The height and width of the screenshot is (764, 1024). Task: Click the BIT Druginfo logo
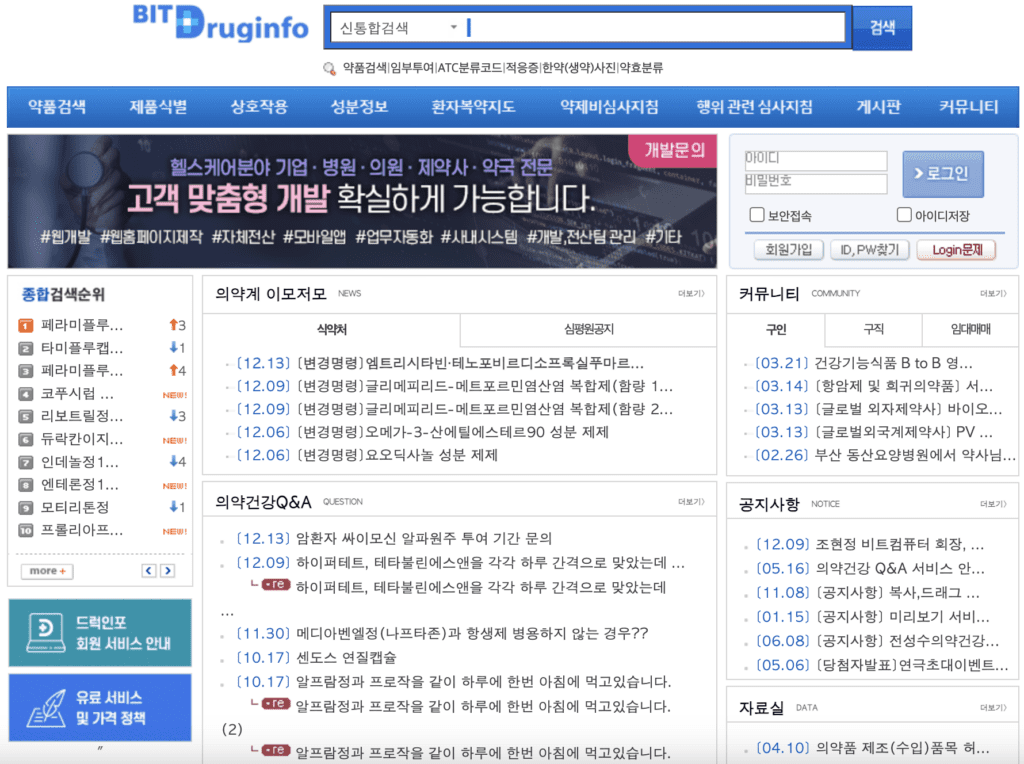coord(221,24)
